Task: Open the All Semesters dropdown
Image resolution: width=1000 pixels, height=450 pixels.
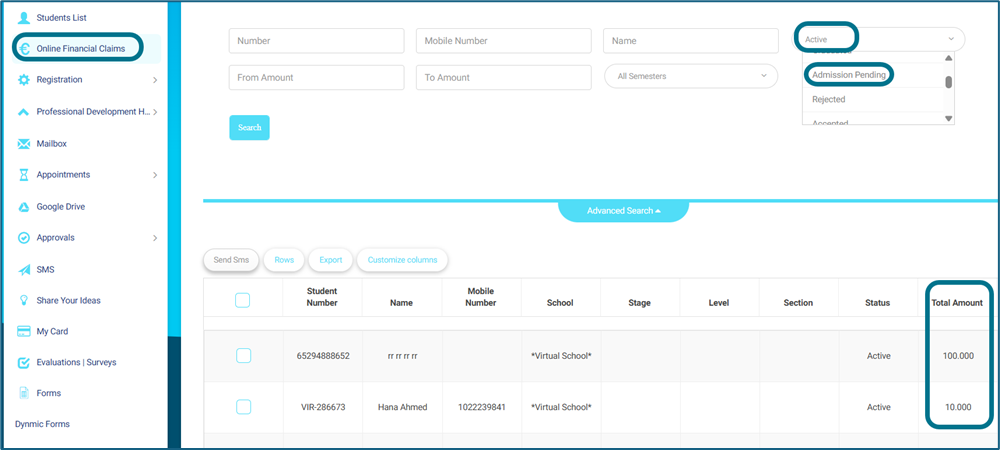Action: (x=691, y=76)
